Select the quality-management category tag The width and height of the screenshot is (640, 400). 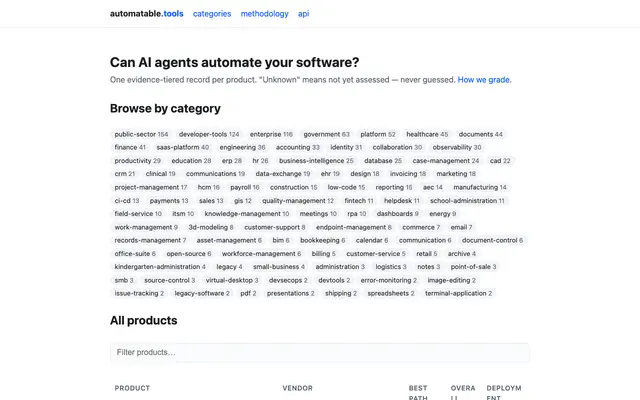pyautogui.click(x=298, y=201)
